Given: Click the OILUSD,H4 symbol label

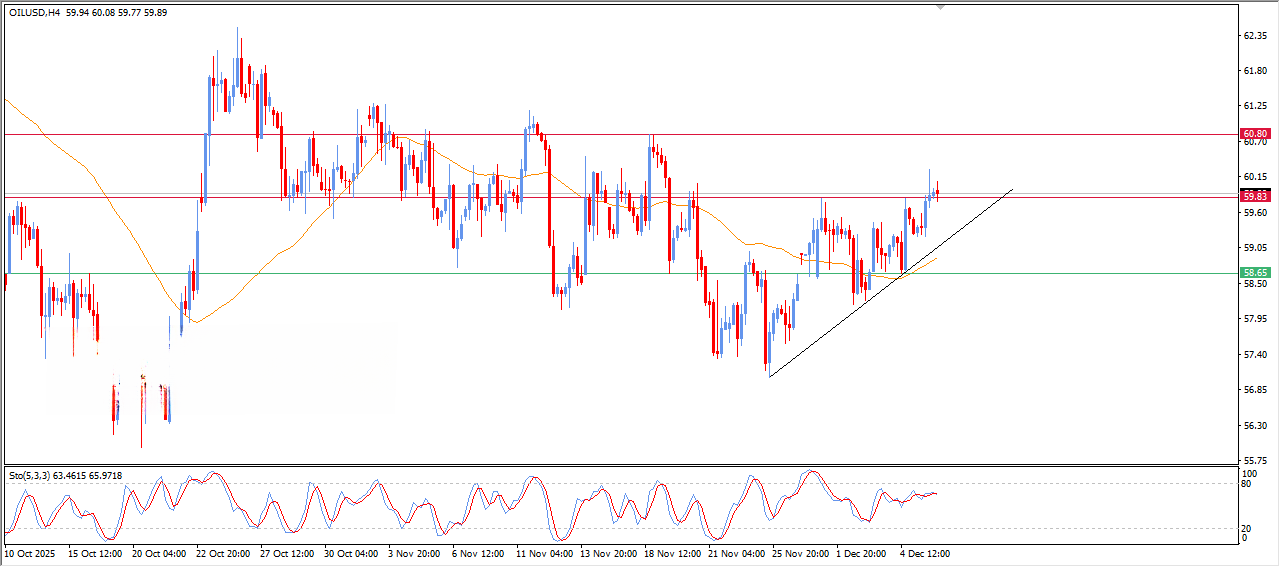Looking at the screenshot, I should pyautogui.click(x=35, y=12).
